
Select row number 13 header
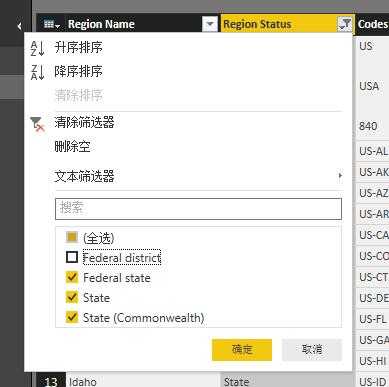51,381
